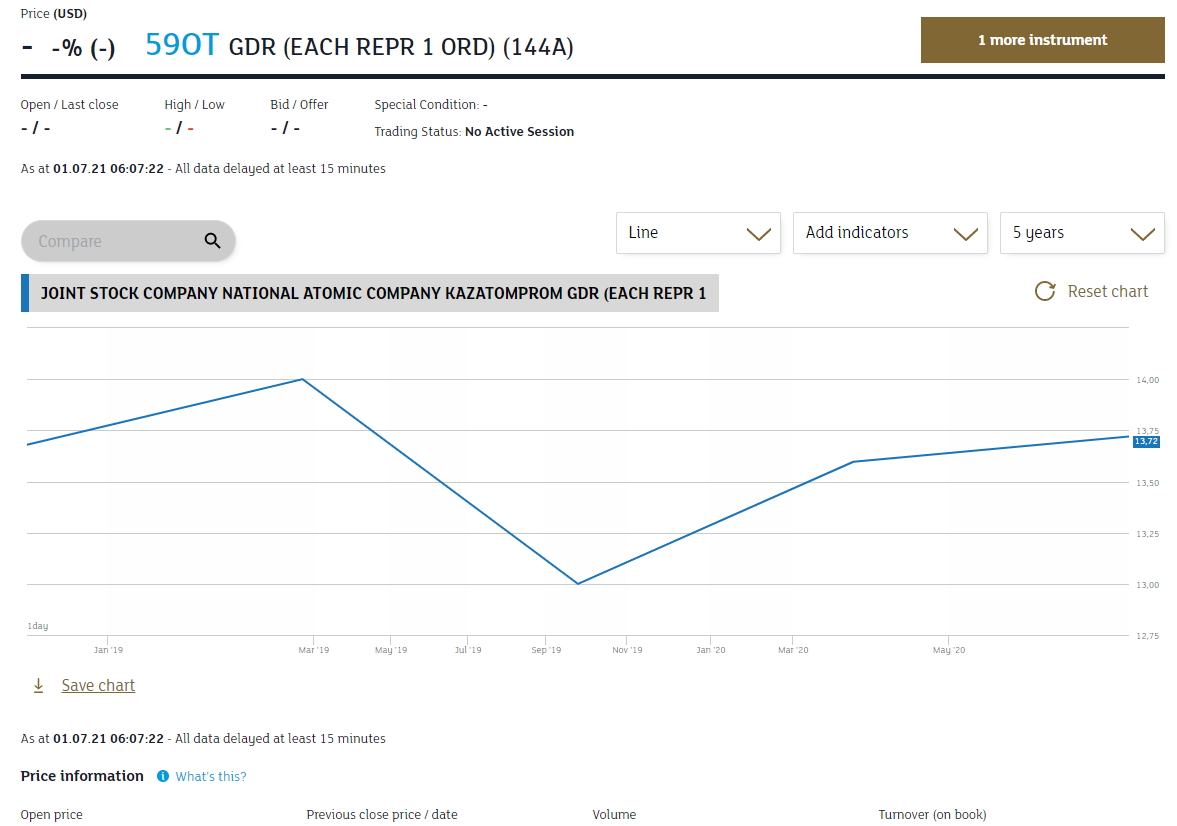Click the Reset chart label

(1108, 291)
